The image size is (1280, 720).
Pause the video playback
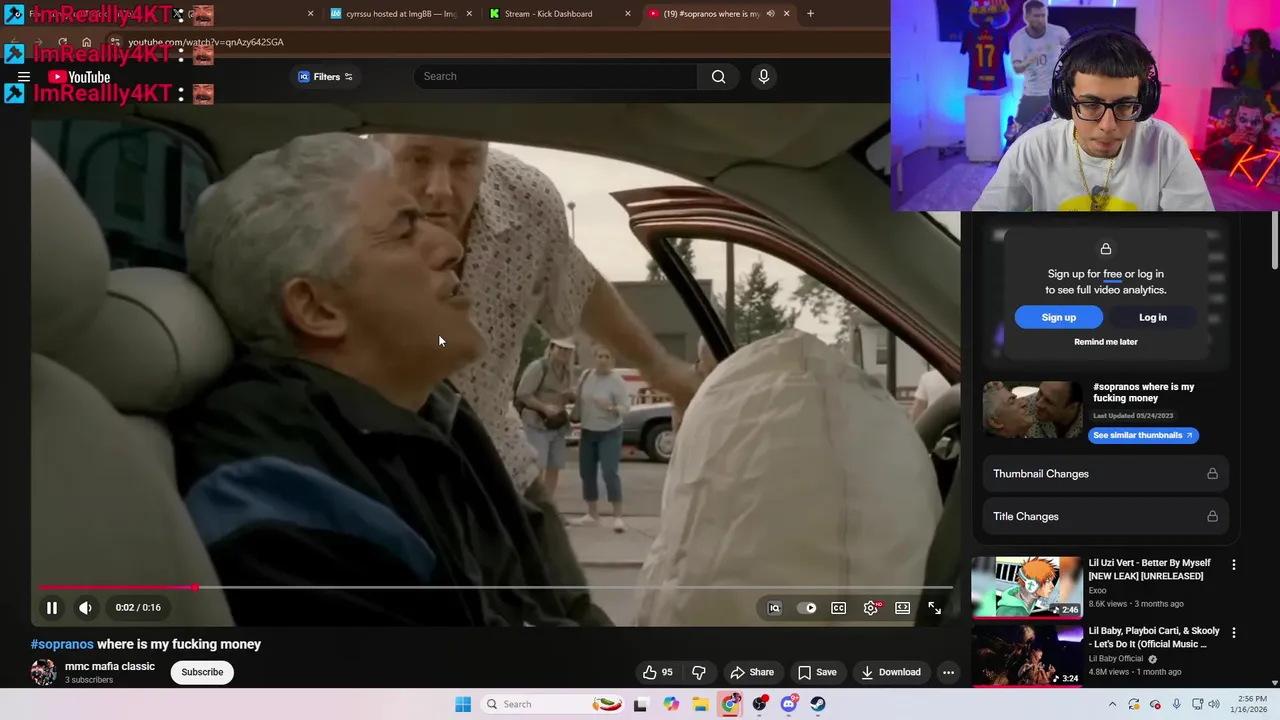coord(52,607)
